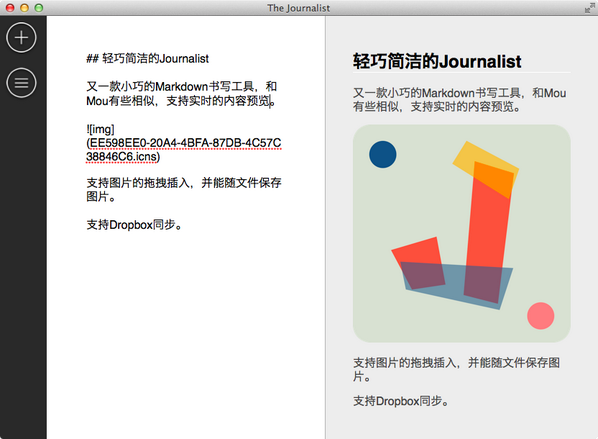Click '支持Dropbox同步。' line in editor
The image size is (598, 439).
click(134, 225)
